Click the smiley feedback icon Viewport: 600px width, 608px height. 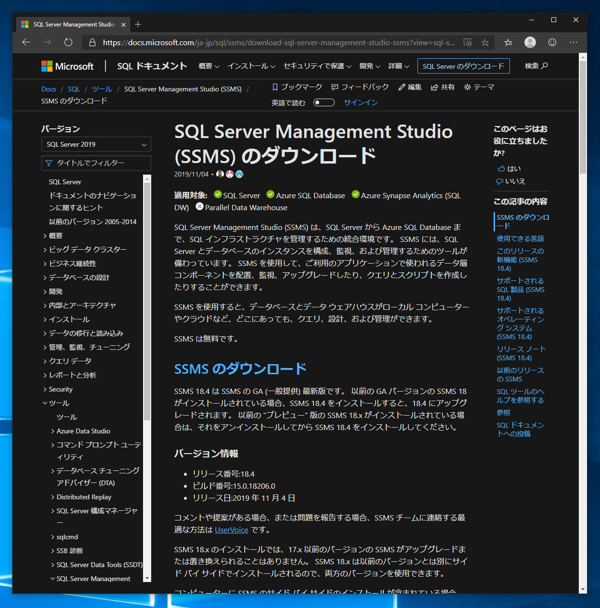[552, 43]
